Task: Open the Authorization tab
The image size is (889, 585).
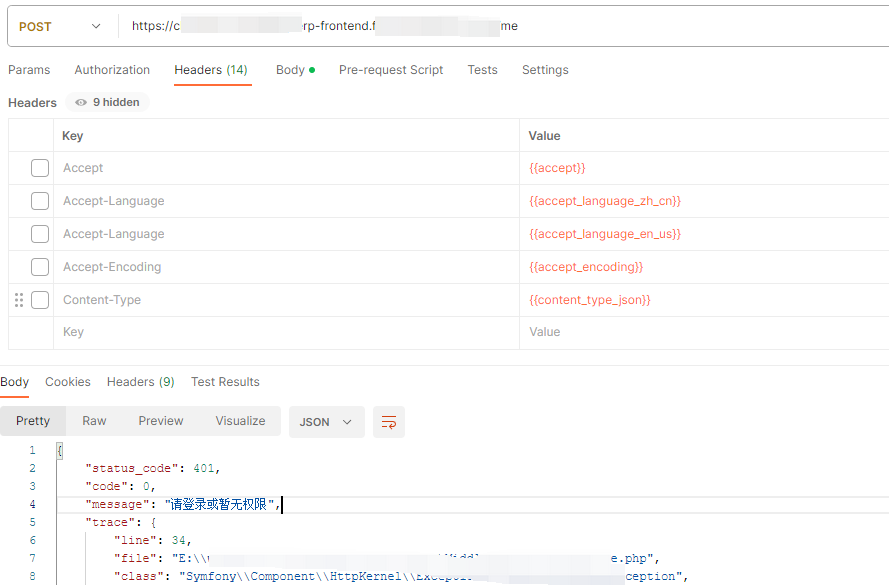Action: click(x=112, y=70)
